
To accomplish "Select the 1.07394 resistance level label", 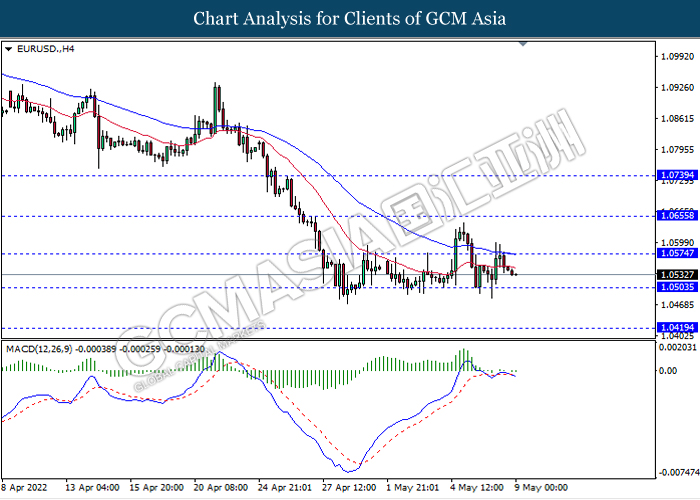I will [677, 175].
